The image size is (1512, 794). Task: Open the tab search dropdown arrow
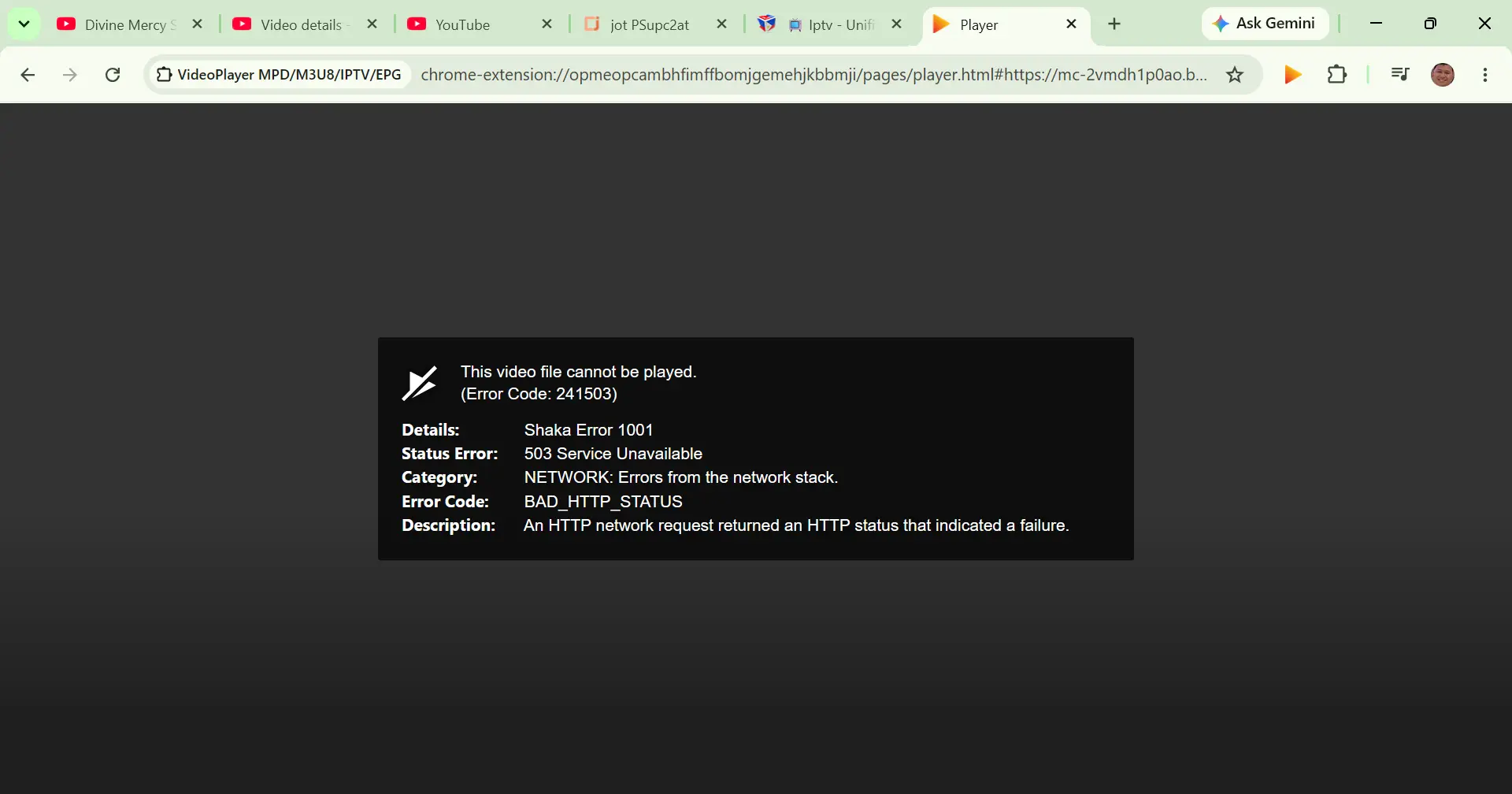[24, 24]
